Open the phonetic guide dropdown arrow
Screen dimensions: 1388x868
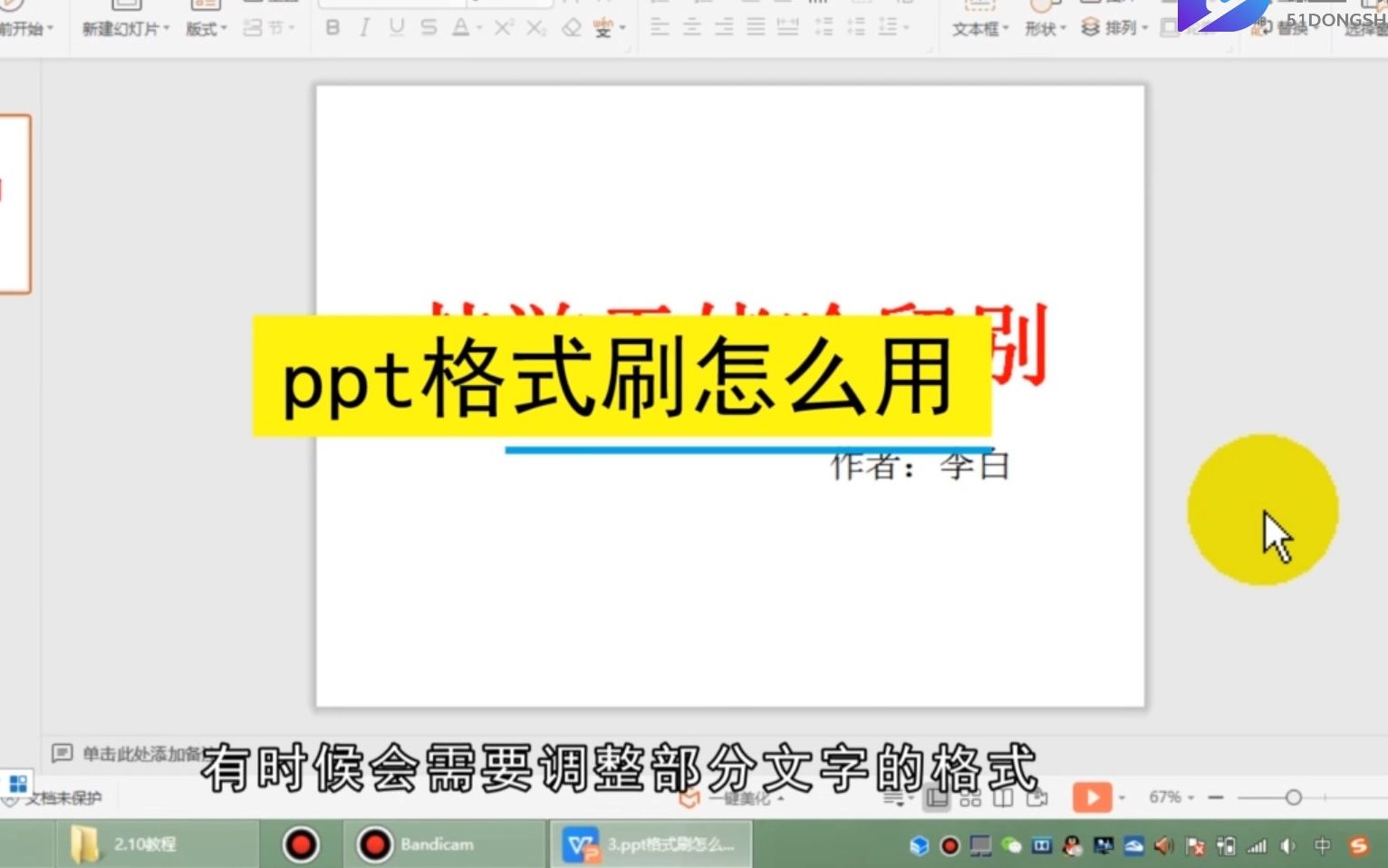[622, 29]
